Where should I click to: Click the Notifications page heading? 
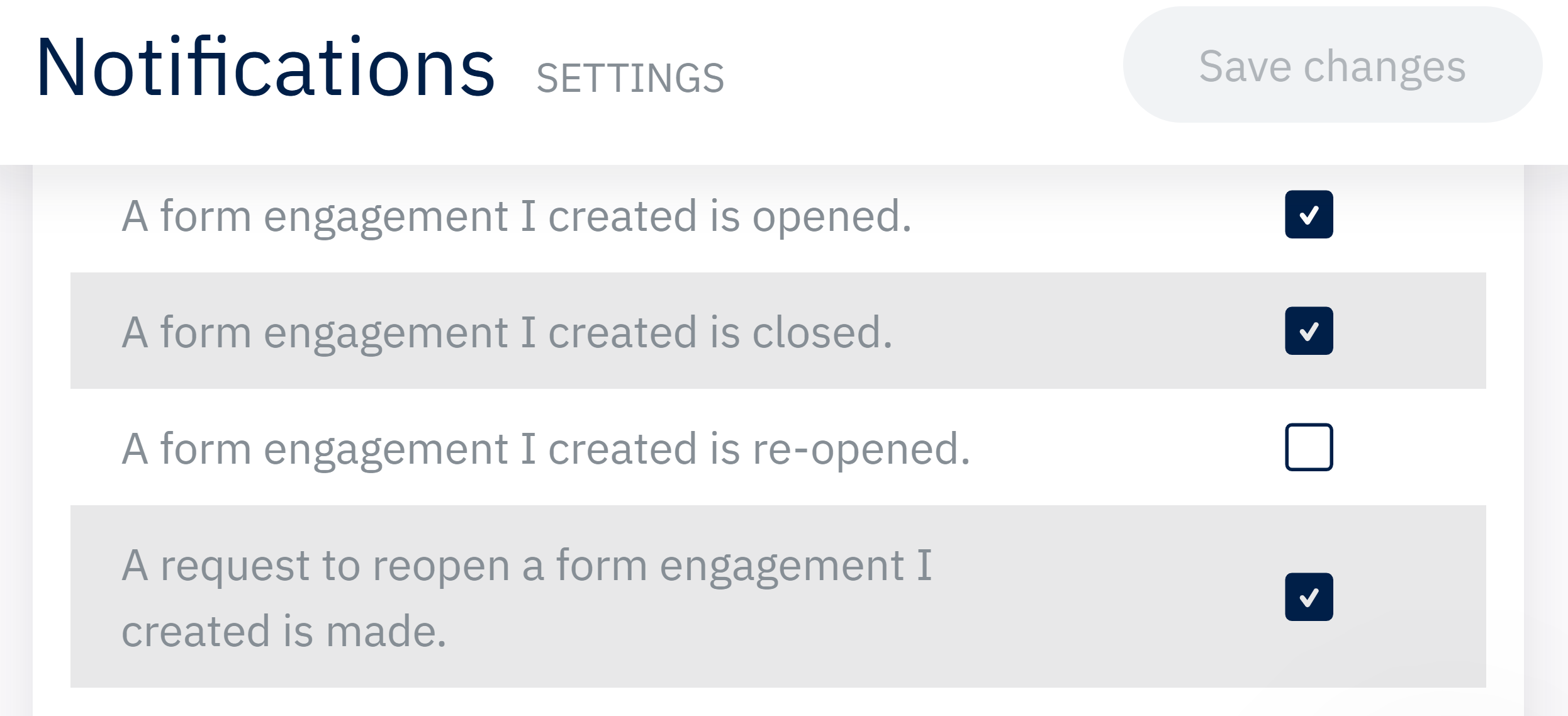click(x=266, y=67)
